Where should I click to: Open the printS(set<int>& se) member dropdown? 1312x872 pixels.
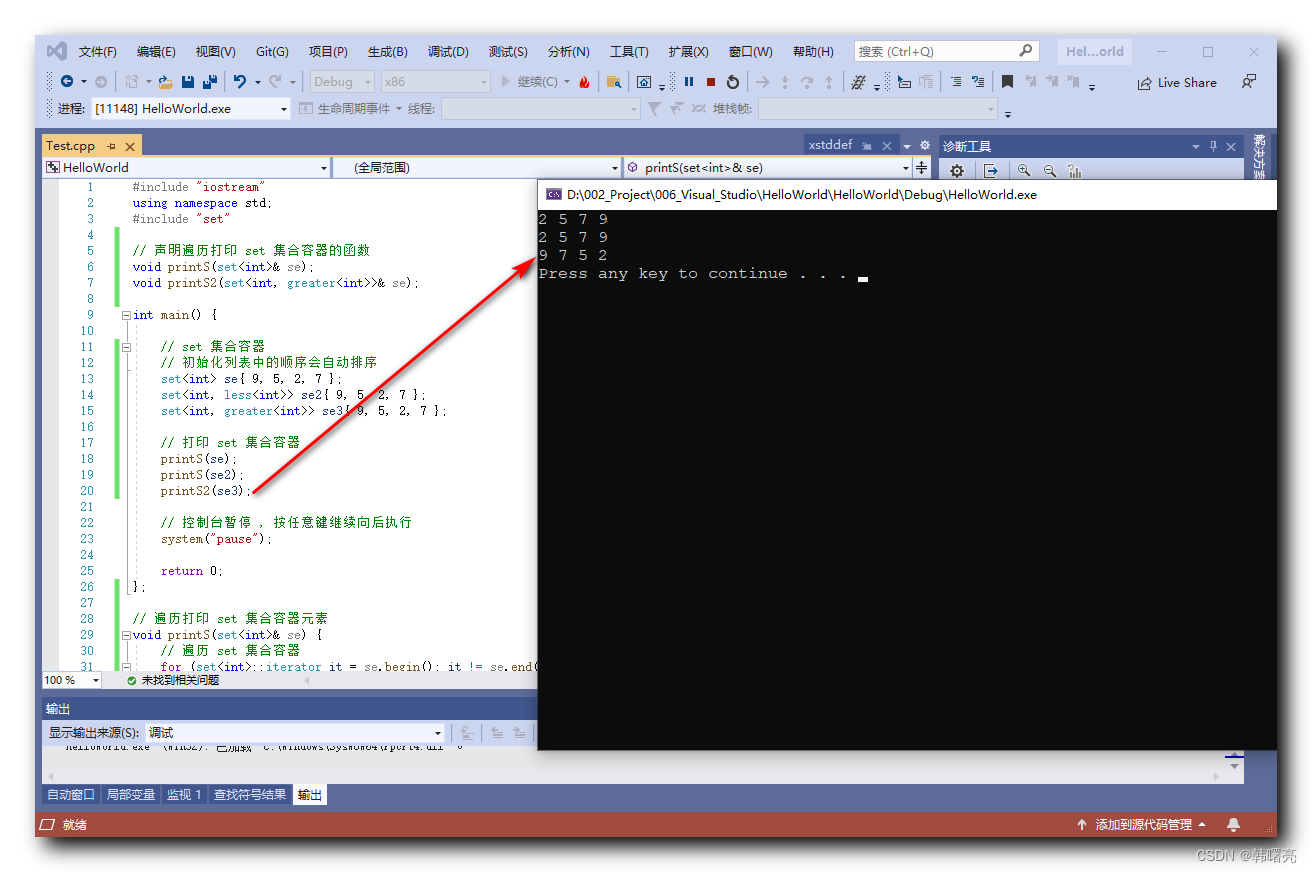tap(768, 168)
